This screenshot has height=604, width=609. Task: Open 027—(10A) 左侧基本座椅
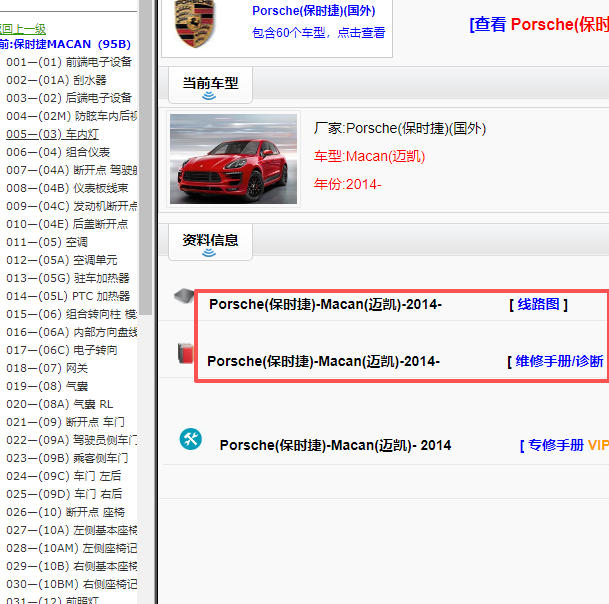point(72,530)
